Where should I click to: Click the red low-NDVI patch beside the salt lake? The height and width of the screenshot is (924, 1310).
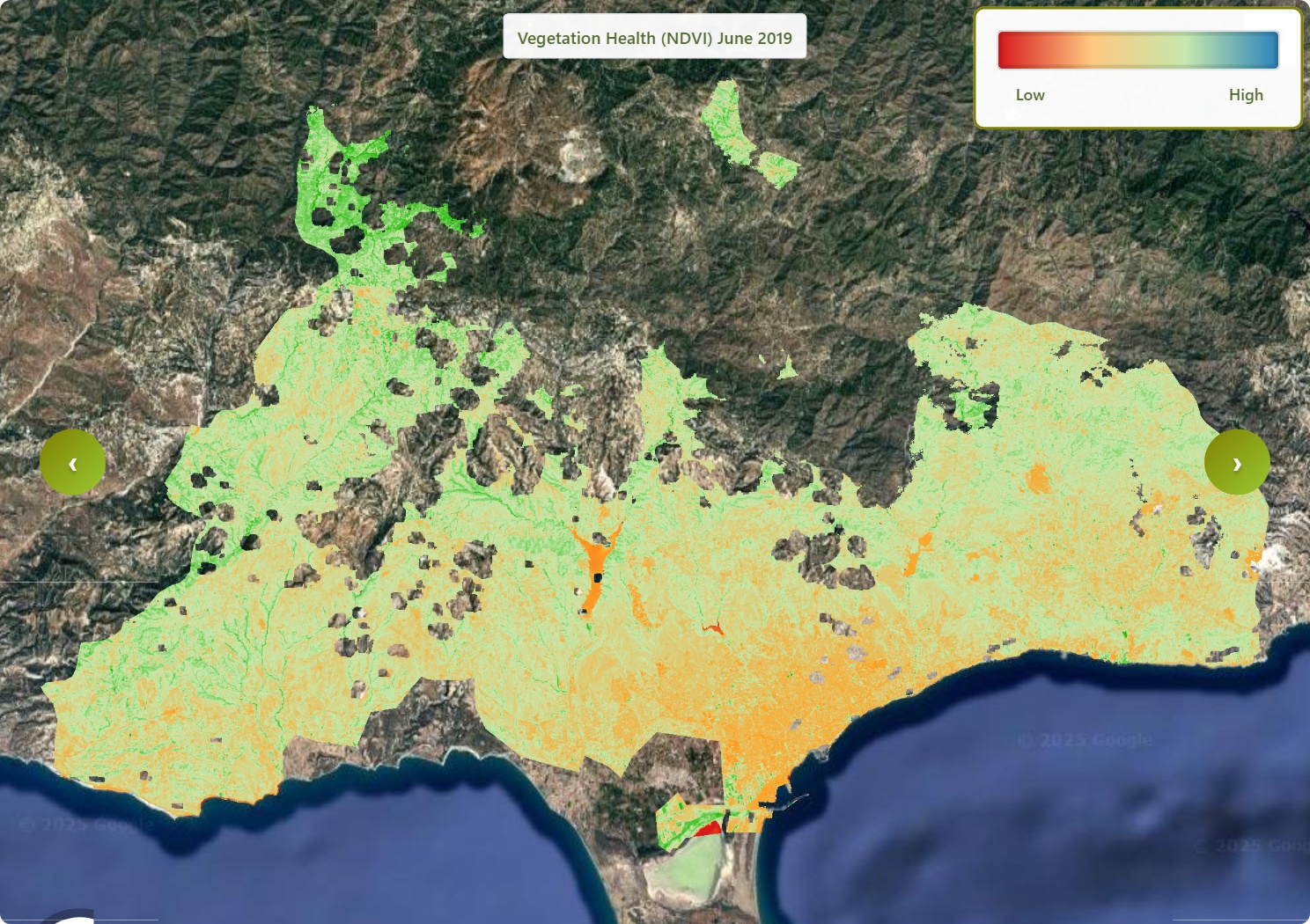coord(708,828)
